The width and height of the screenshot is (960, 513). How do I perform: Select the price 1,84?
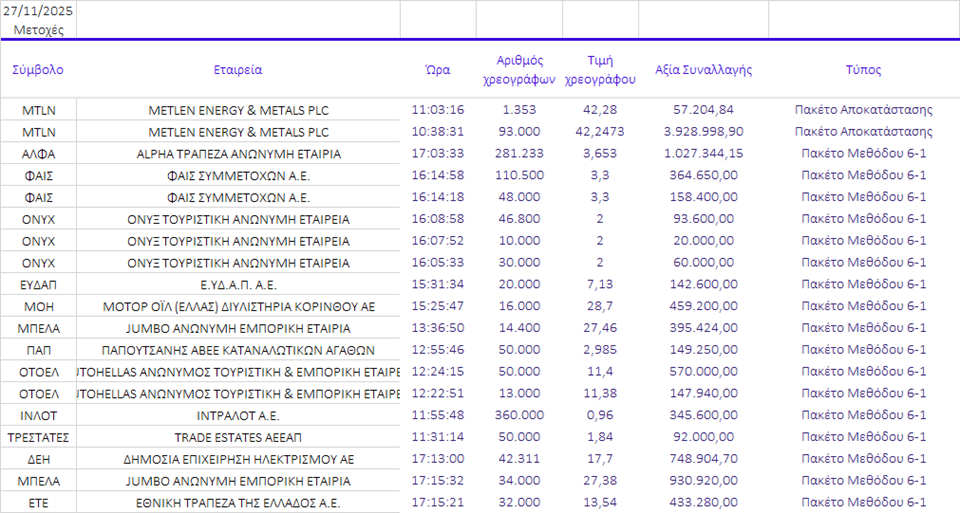tap(600, 436)
